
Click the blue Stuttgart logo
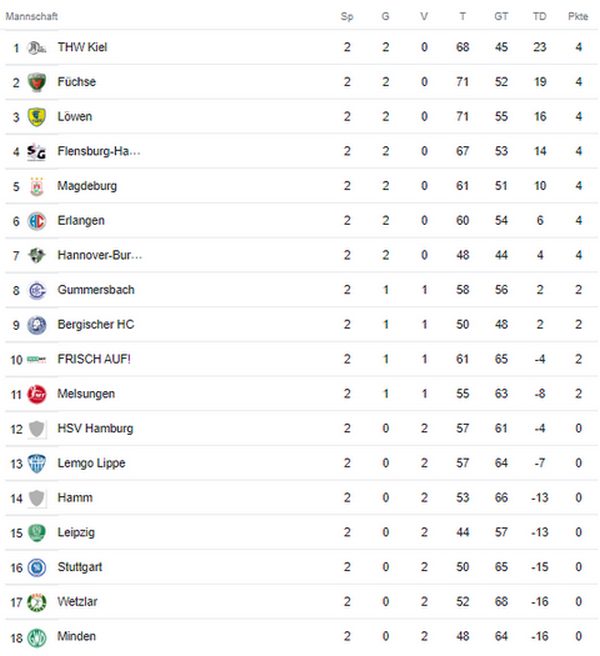pyautogui.click(x=36, y=567)
